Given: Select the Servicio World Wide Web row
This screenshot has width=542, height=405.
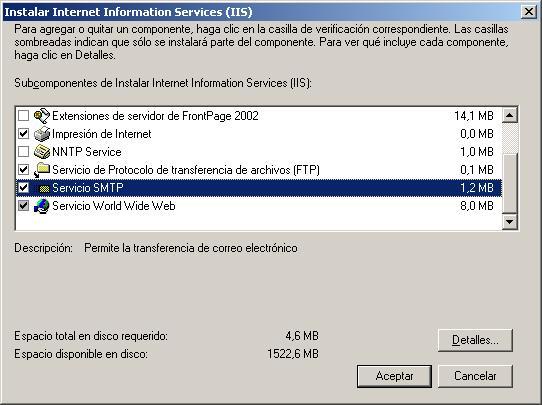Looking at the screenshot, I should pyautogui.click(x=259, y=206).
